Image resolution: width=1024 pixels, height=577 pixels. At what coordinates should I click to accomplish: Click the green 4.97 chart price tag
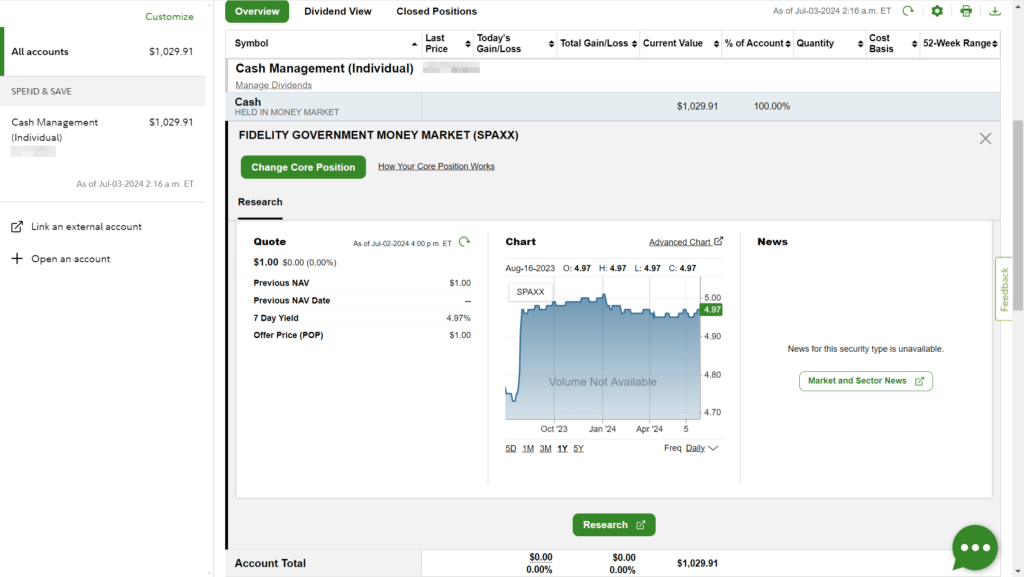pos(711,309)
